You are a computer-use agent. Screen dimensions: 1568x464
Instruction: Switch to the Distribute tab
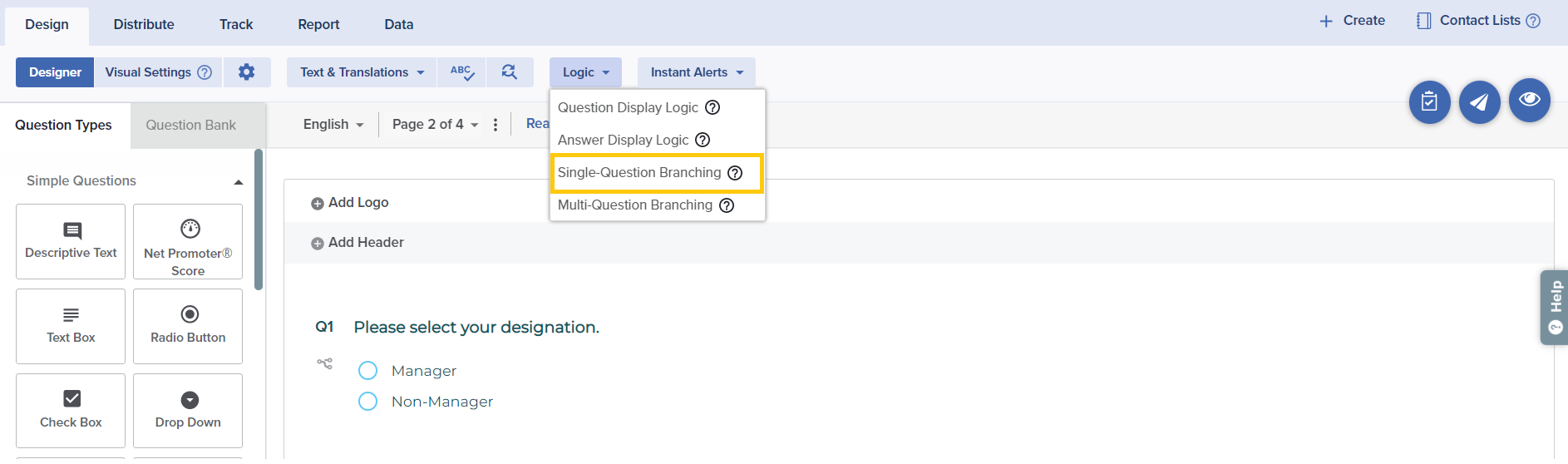pyautogui.click(x=144, y=24)
